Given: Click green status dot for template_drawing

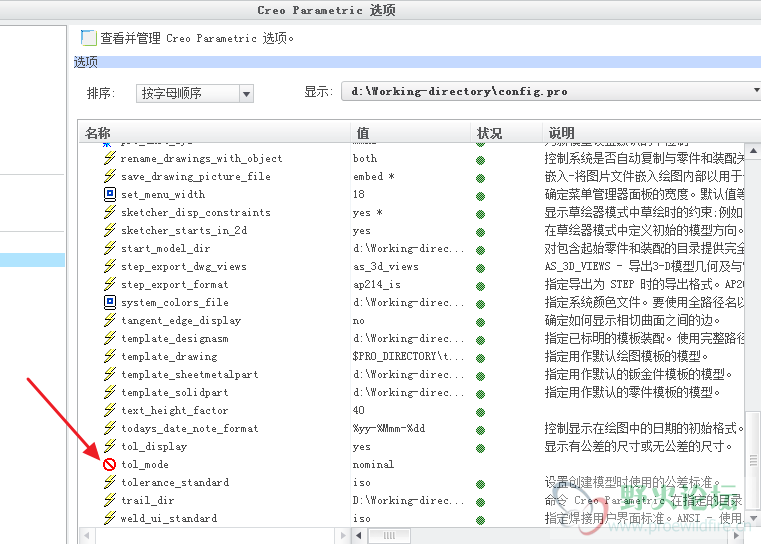Looking at the screenshot, I should coord(480,358).
